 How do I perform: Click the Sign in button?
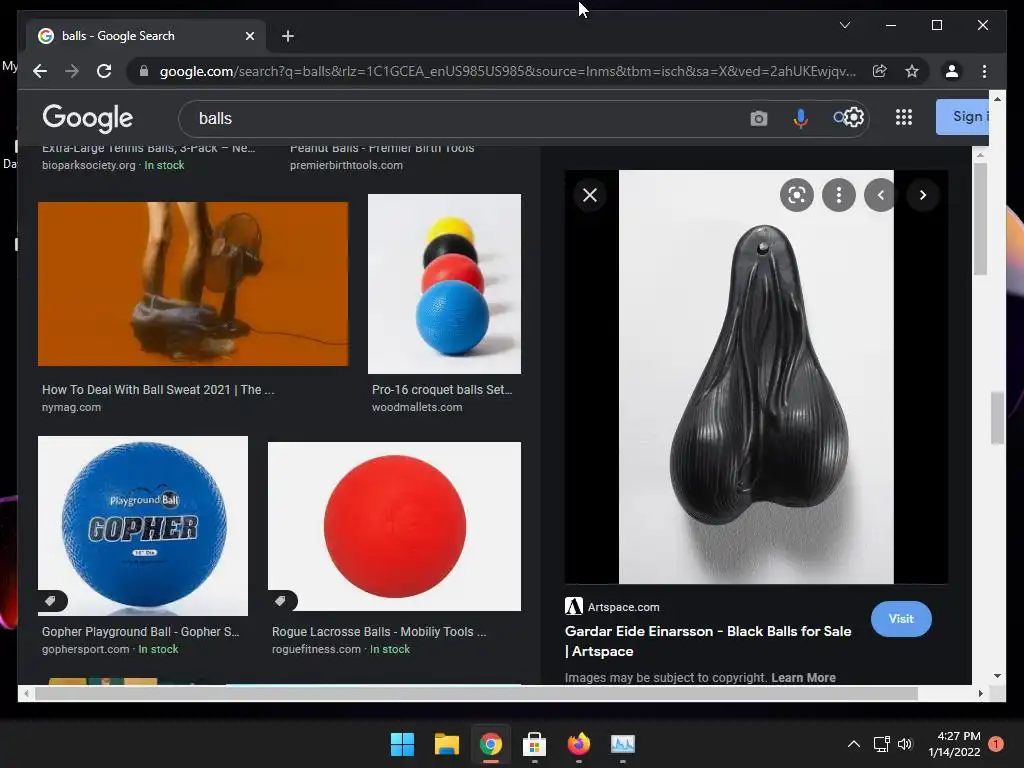[963, 117]
